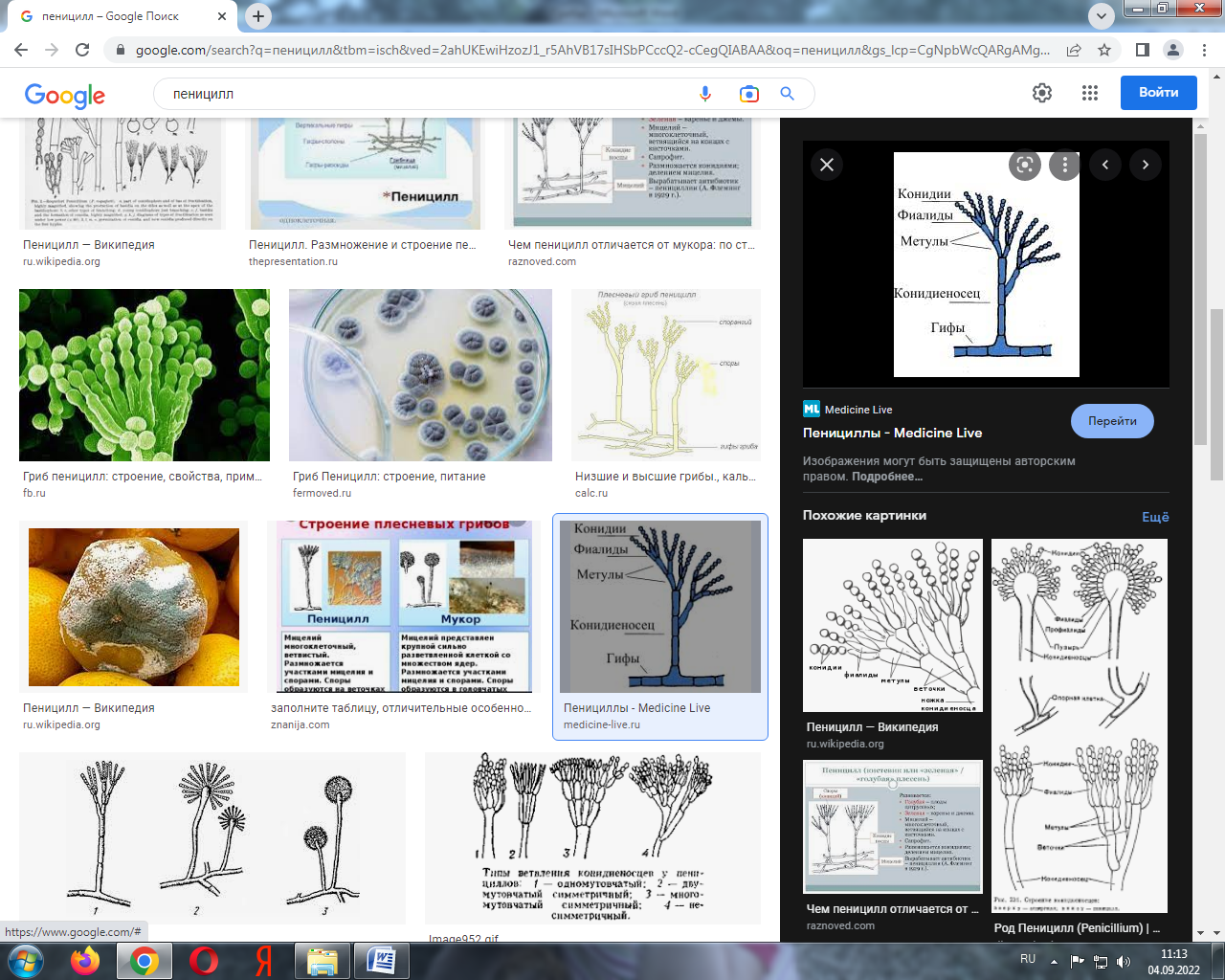Open the yellow 'Плесневый гриб пеницилл' drawing on white
1225x980 pixels.
click(666, 375)
